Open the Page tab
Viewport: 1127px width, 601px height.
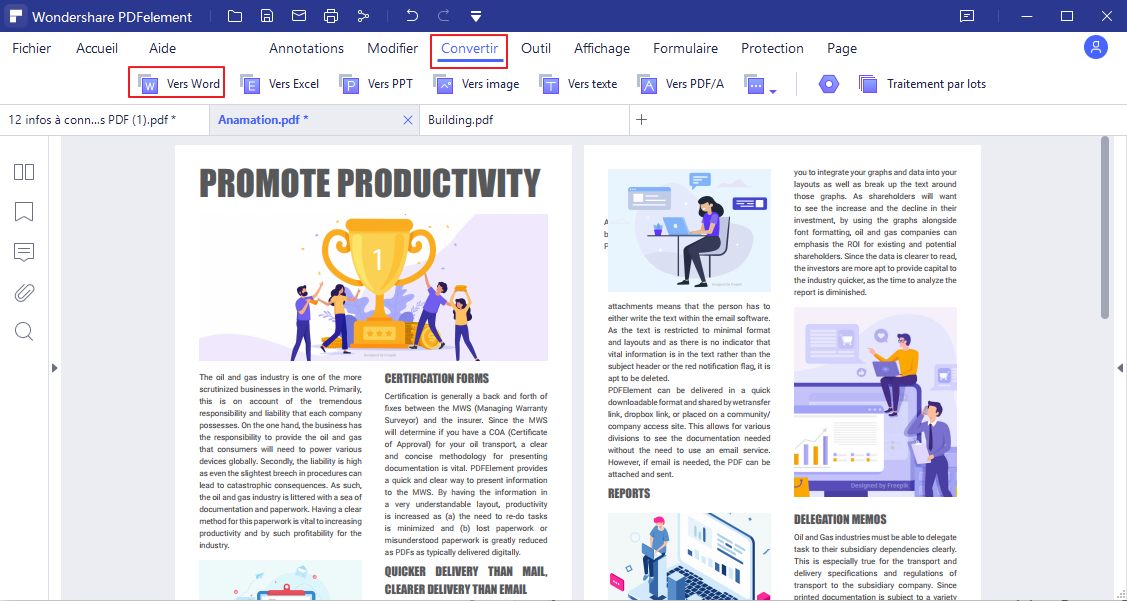coord(842,48)
